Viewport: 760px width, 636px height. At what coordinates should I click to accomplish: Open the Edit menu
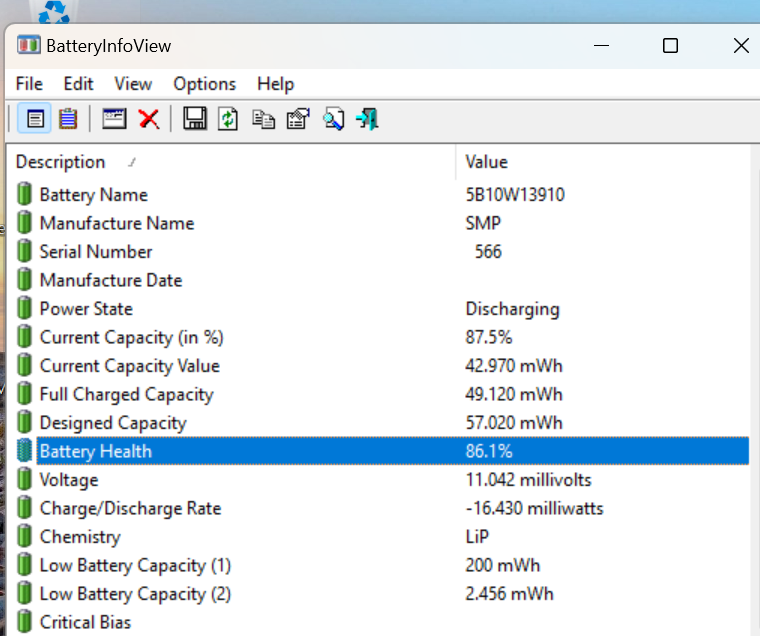[78, 84]
